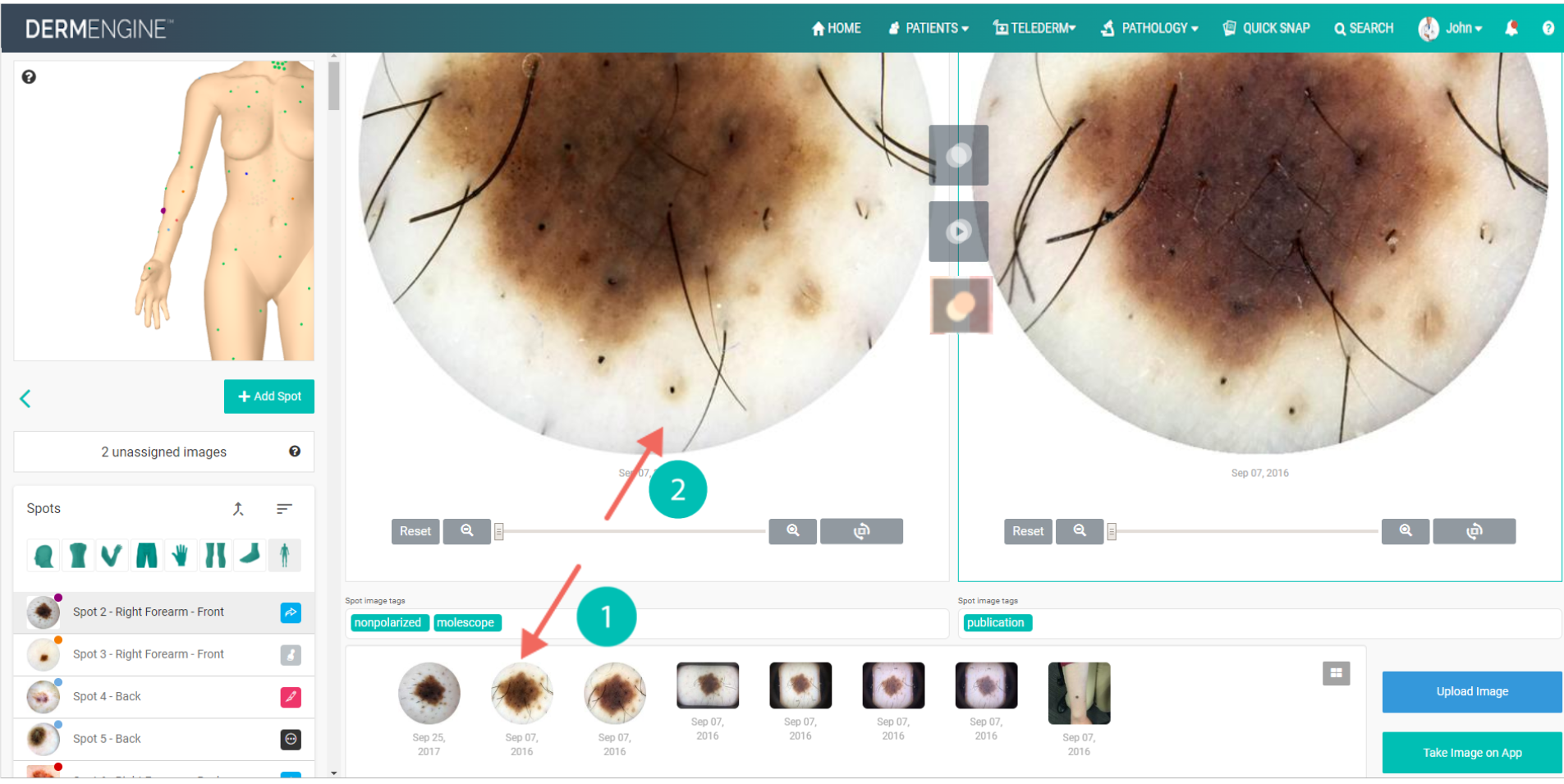Open help for unassigned images
Image resolution: width=1564 pixels, height=784 pixels.
pyautogui.click(x=295, y=452)
